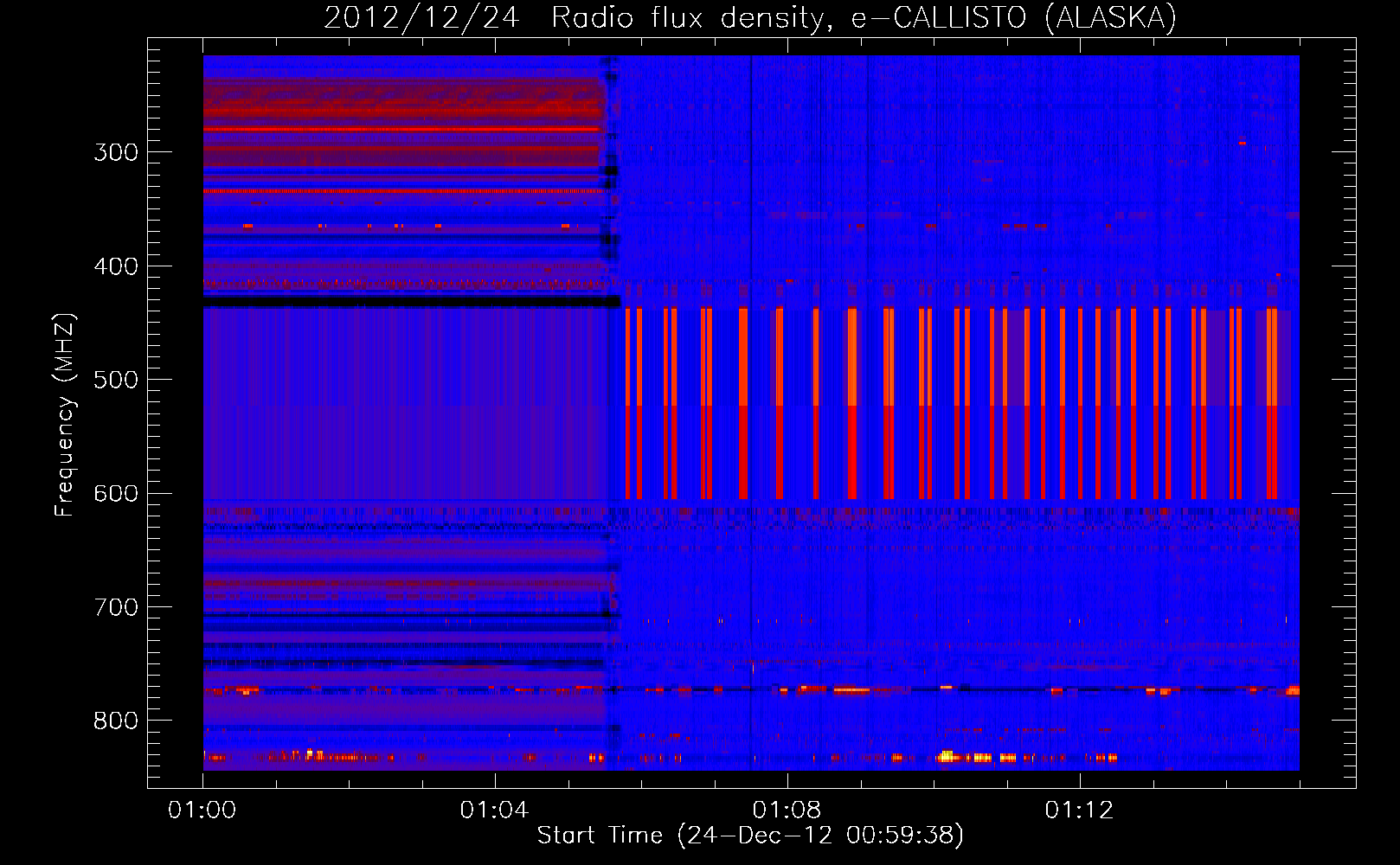Screen dimensions: 1400x865
Task: Click the 01:04 time tick label
Action: 494,811
